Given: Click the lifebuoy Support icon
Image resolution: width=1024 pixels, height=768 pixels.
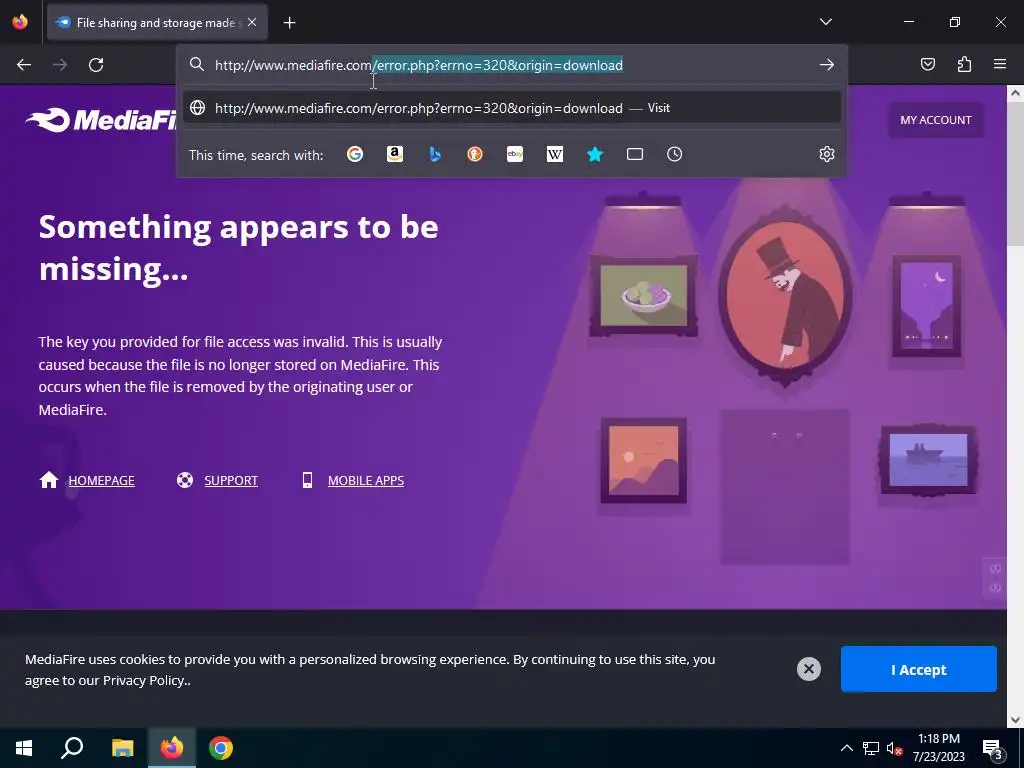Looking at the screenshot, I should 185,480.
